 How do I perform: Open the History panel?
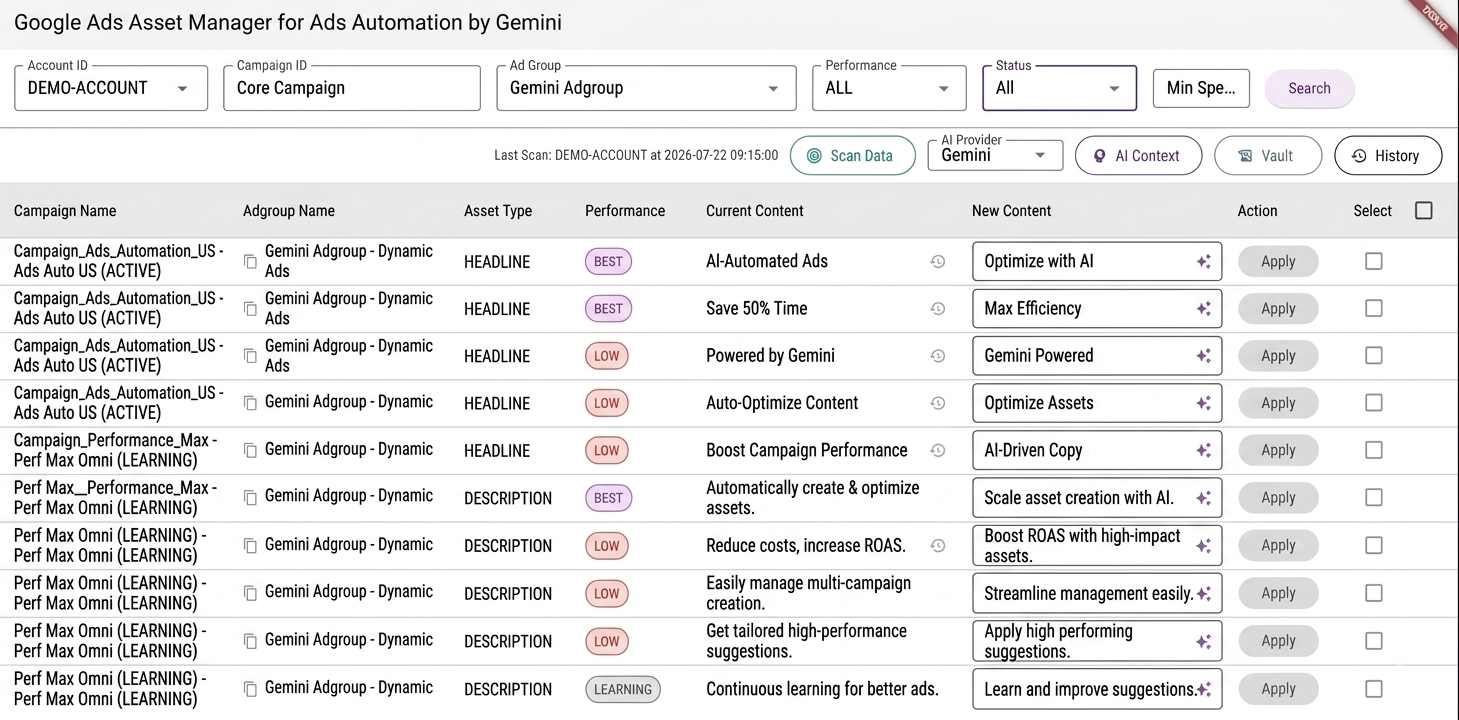pos(1387,155)
